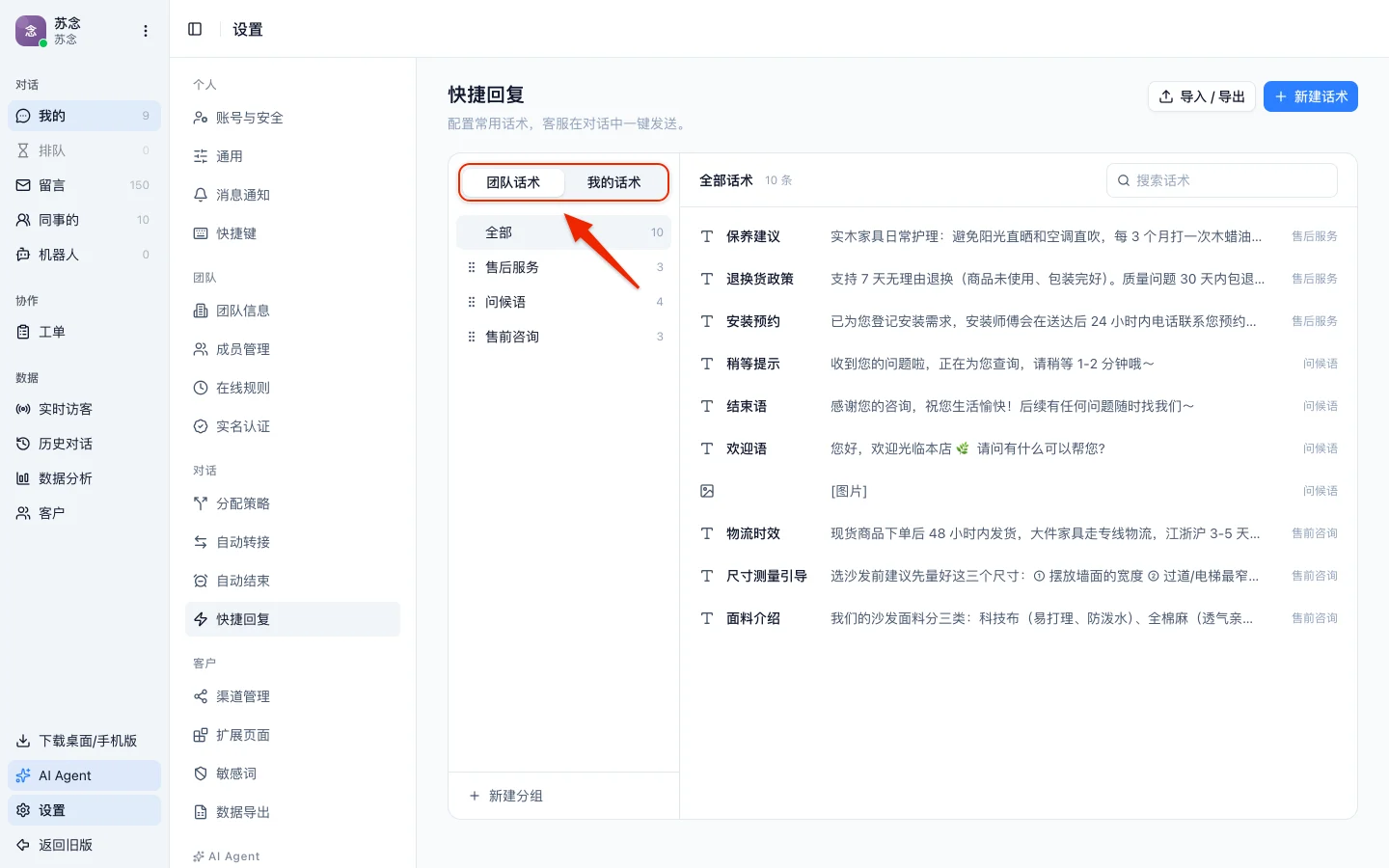Open 消息通知 settings
This screenshot has height=868, width=1389.
pos(292,195)
